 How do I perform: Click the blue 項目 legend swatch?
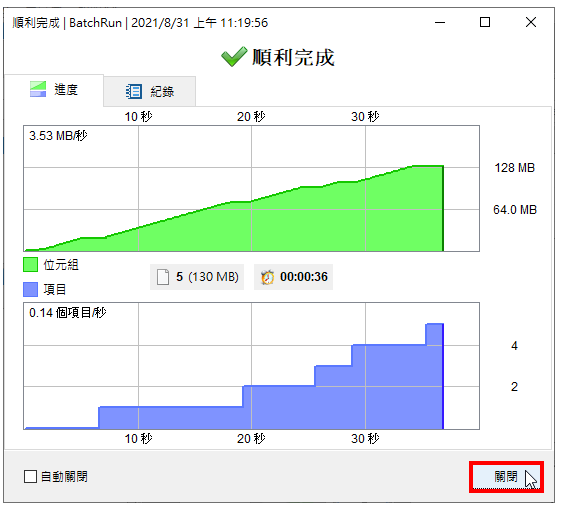coord(30,290)
